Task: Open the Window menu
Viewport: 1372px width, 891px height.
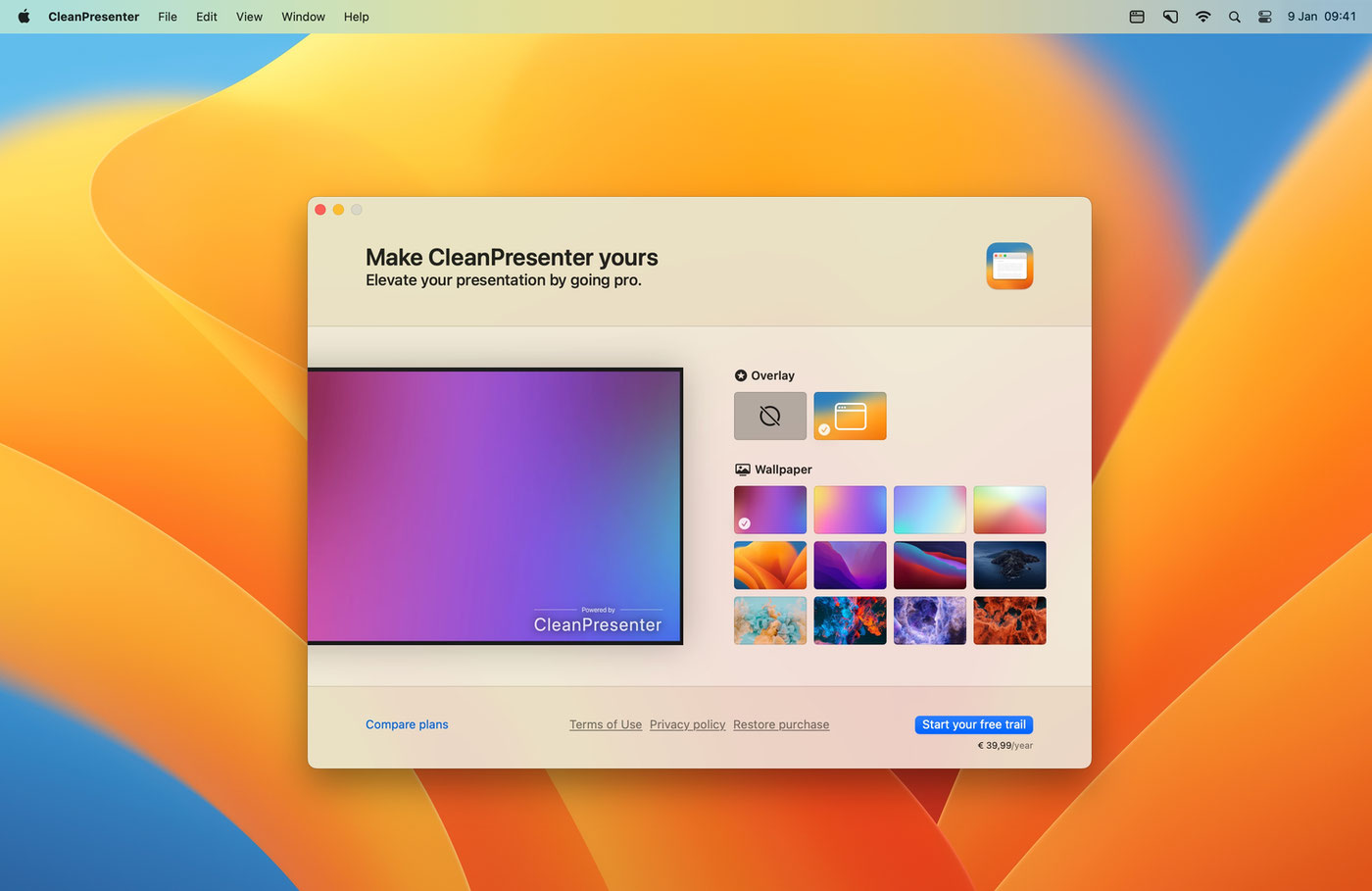Action: click(303, 17)
